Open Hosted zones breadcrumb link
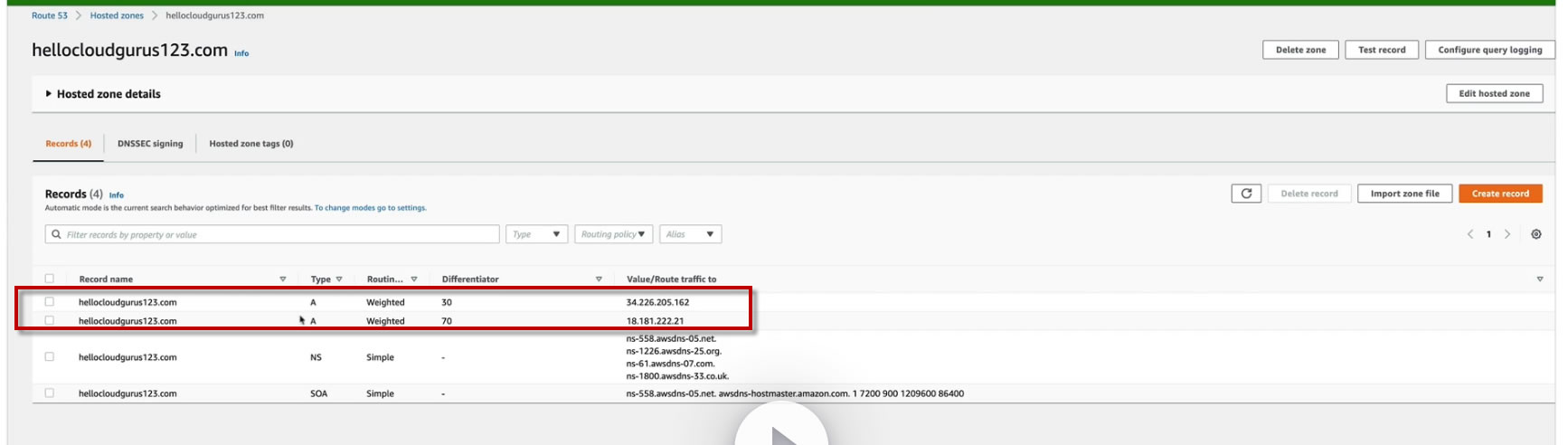This screenshot has width=1568, height=445. pos(117,15)
